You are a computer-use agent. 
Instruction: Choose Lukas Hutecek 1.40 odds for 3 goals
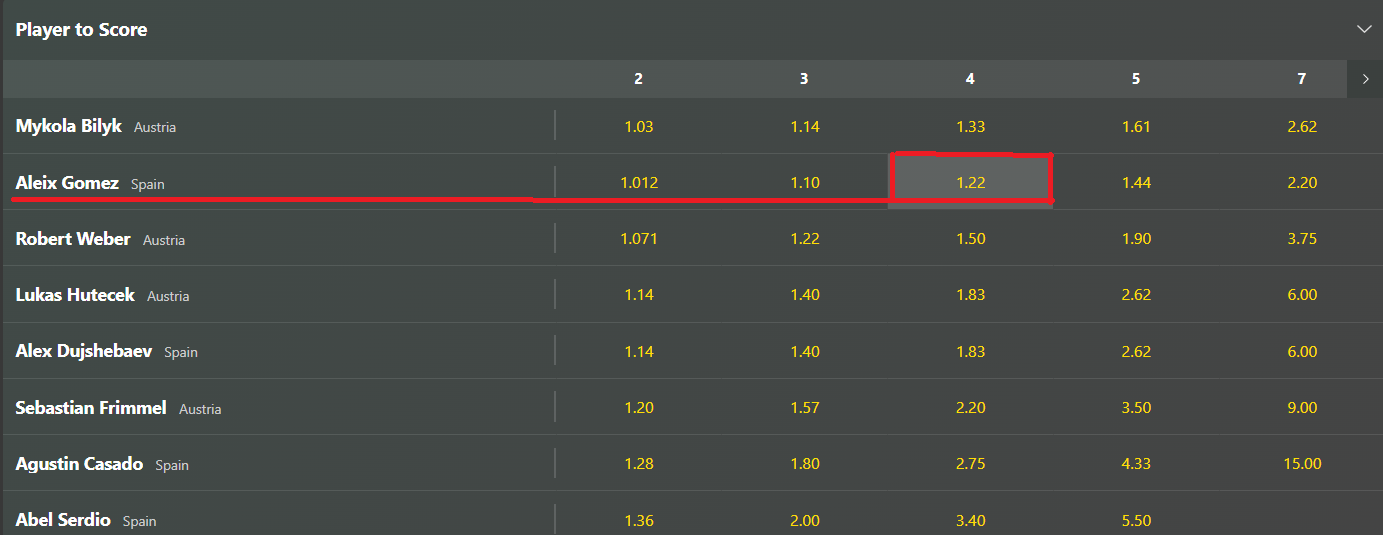(x=804, y=295)
